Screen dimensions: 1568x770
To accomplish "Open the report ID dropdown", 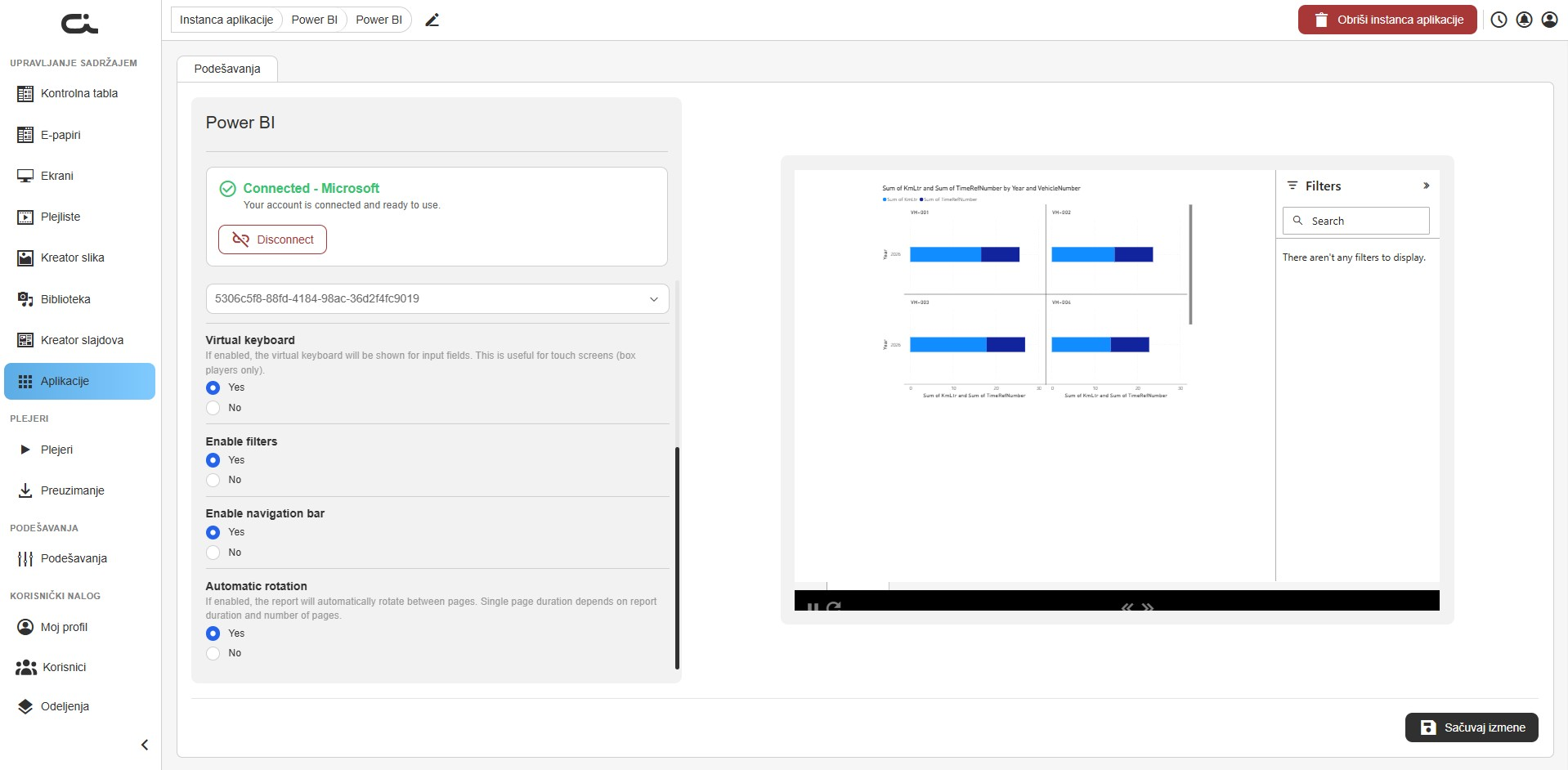I will click(x=437, y=299).
